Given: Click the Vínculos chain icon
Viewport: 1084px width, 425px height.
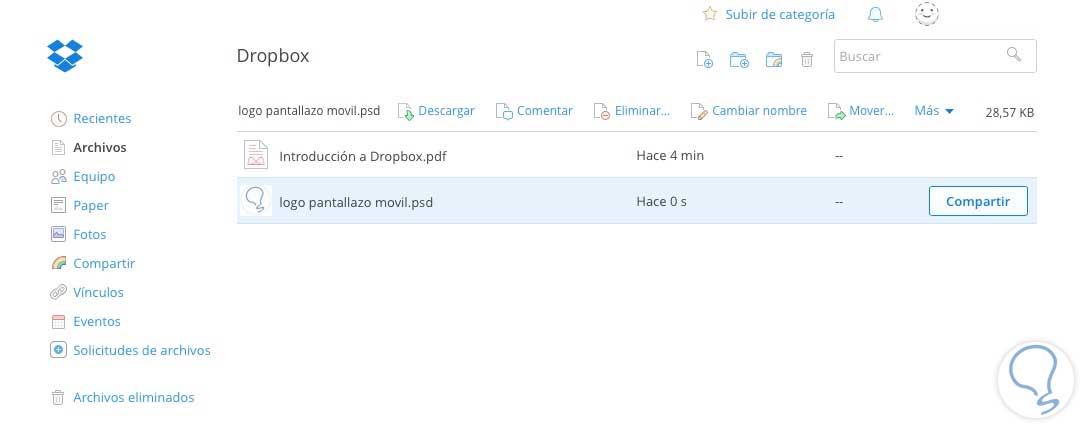Looking at the screenshot, I should point(59,292).
